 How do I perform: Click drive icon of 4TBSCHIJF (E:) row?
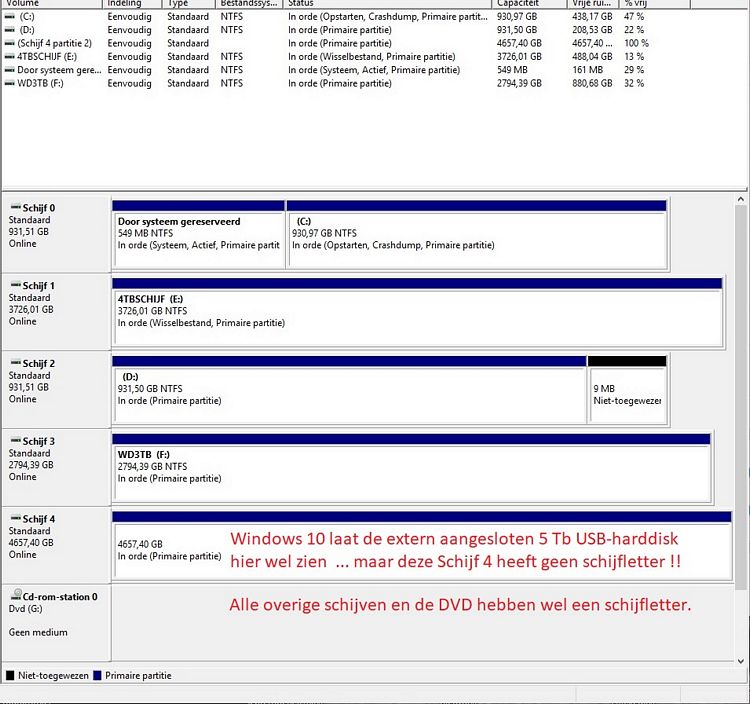pyautogui.click(x=10, y=57)
